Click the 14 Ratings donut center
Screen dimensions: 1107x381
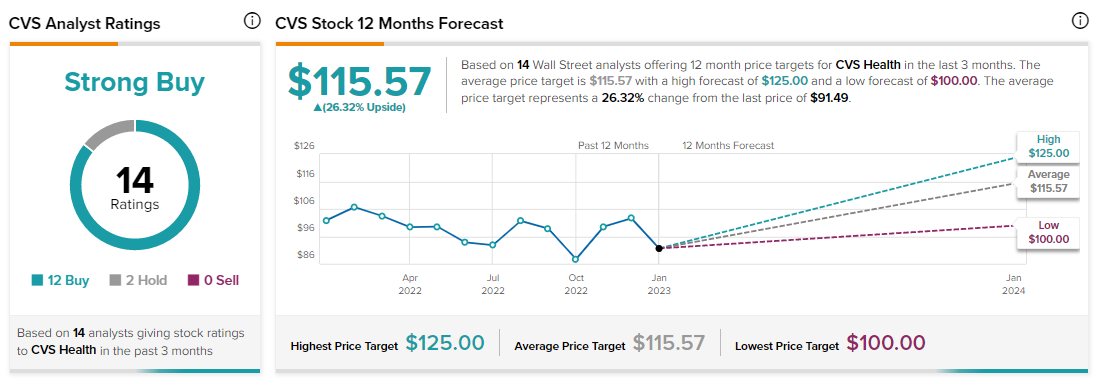(x=134, y=188)
